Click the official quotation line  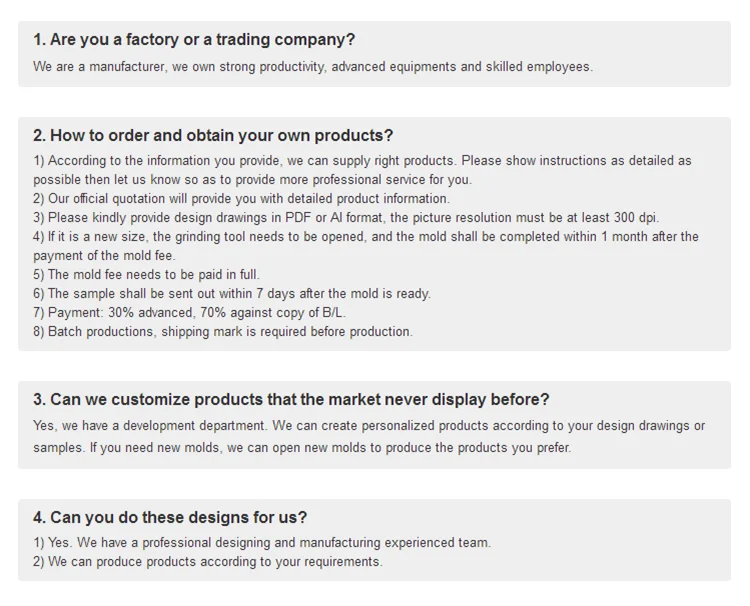click(x=242, y=198)
